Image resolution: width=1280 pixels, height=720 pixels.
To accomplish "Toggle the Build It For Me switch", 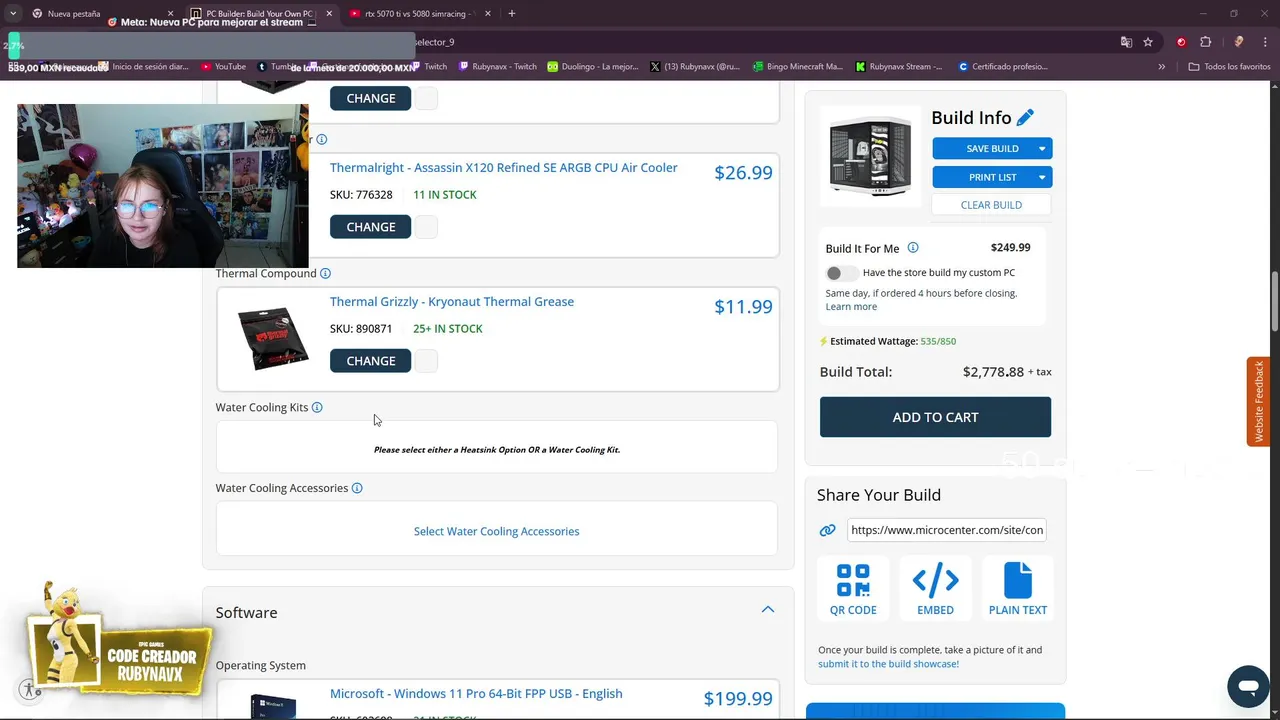I will [x=841, y=273].
